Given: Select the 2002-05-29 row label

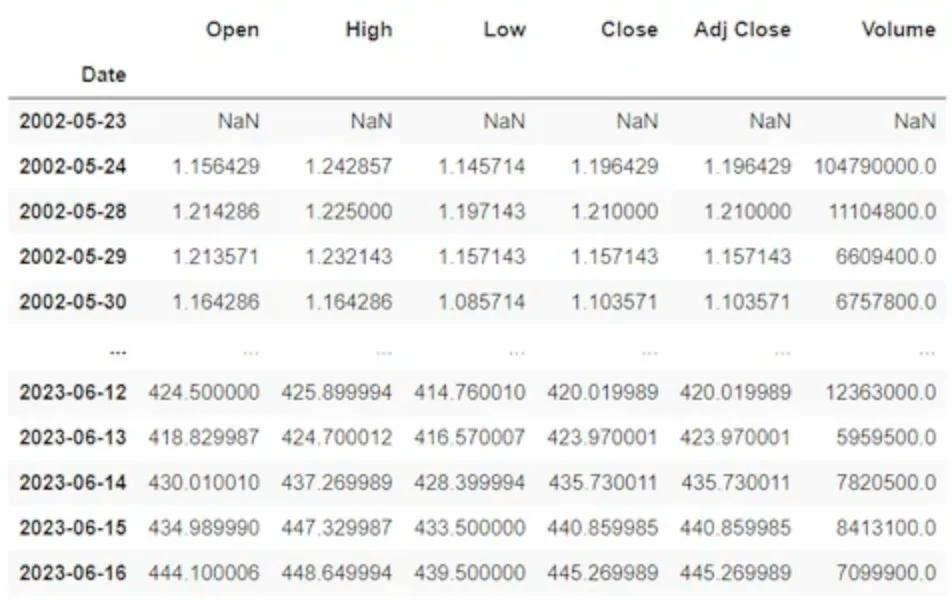Looking at the screenshot, I should tap(73, 257).
